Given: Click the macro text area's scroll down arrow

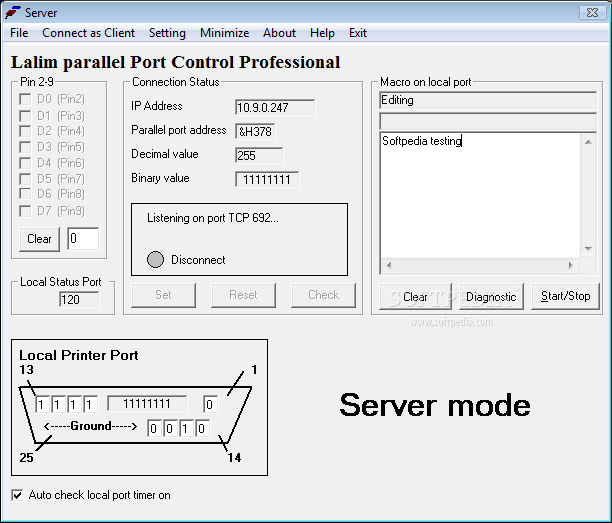Looking at the screenshot, I should tap(588, 249).
